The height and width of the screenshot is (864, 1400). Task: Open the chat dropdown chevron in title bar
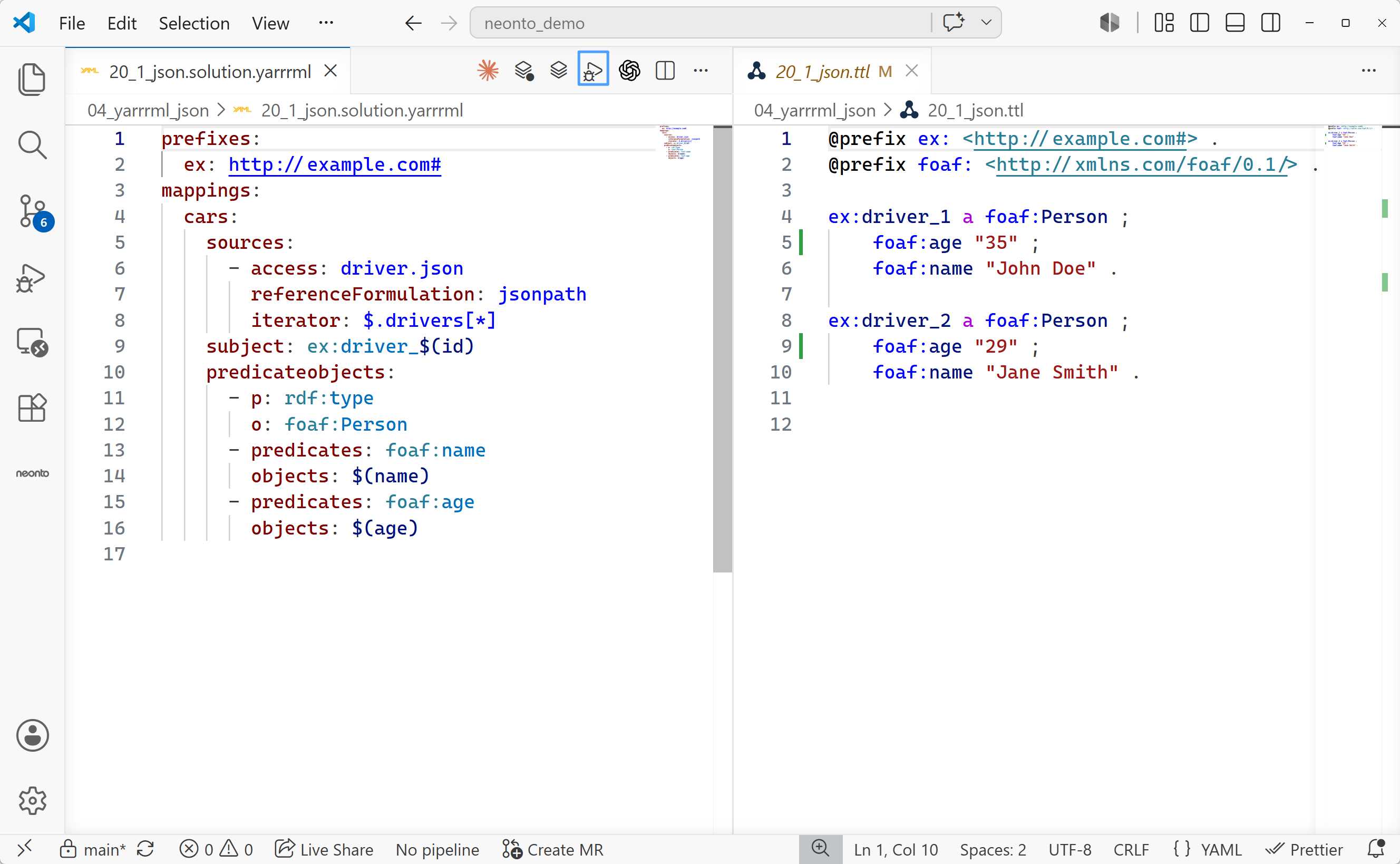986,23
